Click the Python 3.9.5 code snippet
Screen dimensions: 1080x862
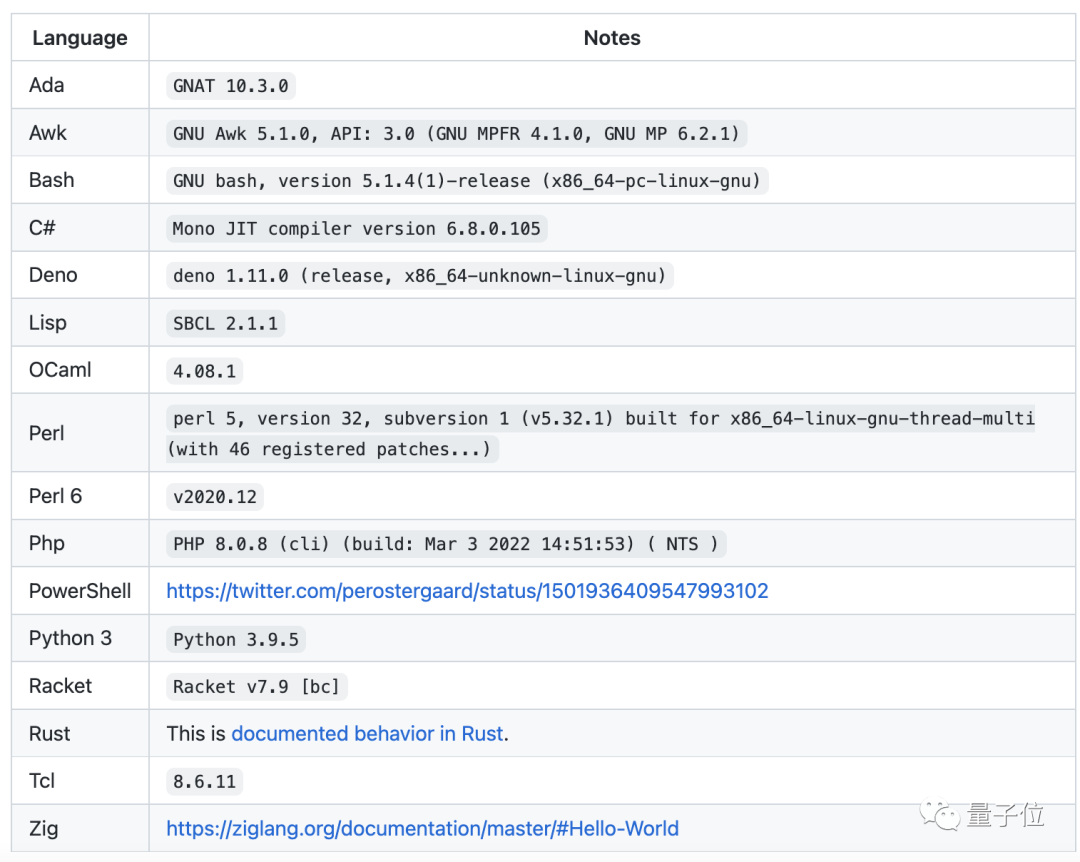236,639
